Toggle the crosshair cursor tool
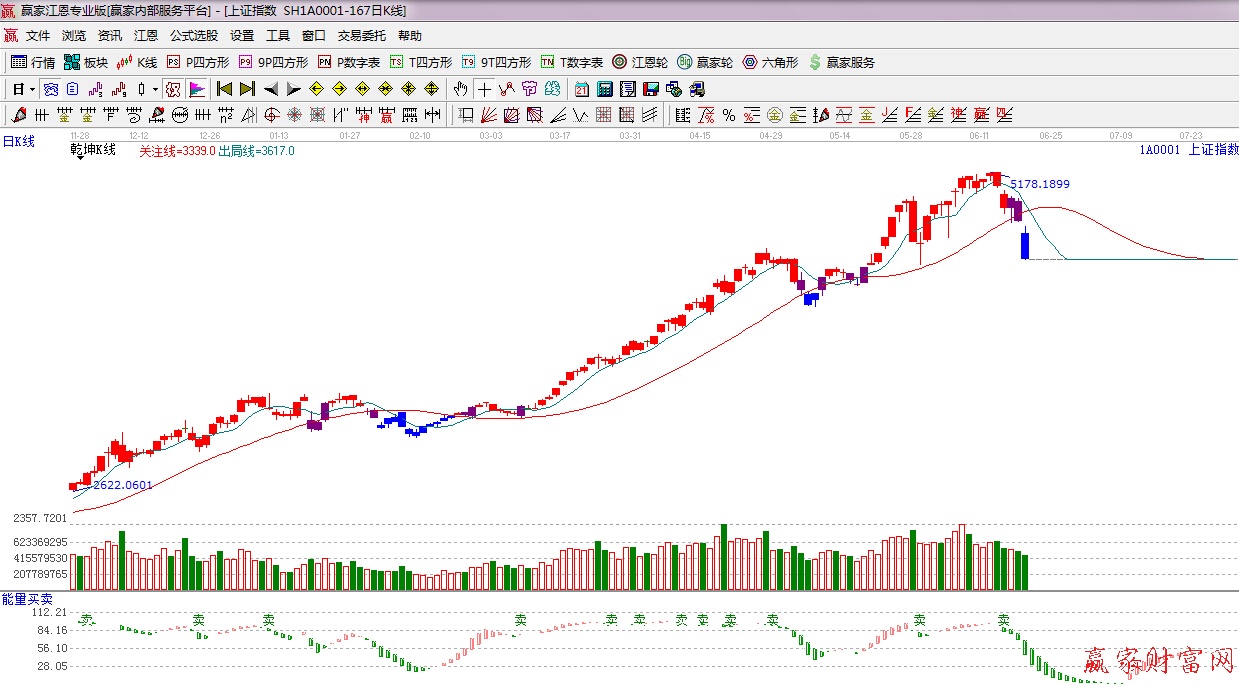1239x685 pixels. click(484, 89)
